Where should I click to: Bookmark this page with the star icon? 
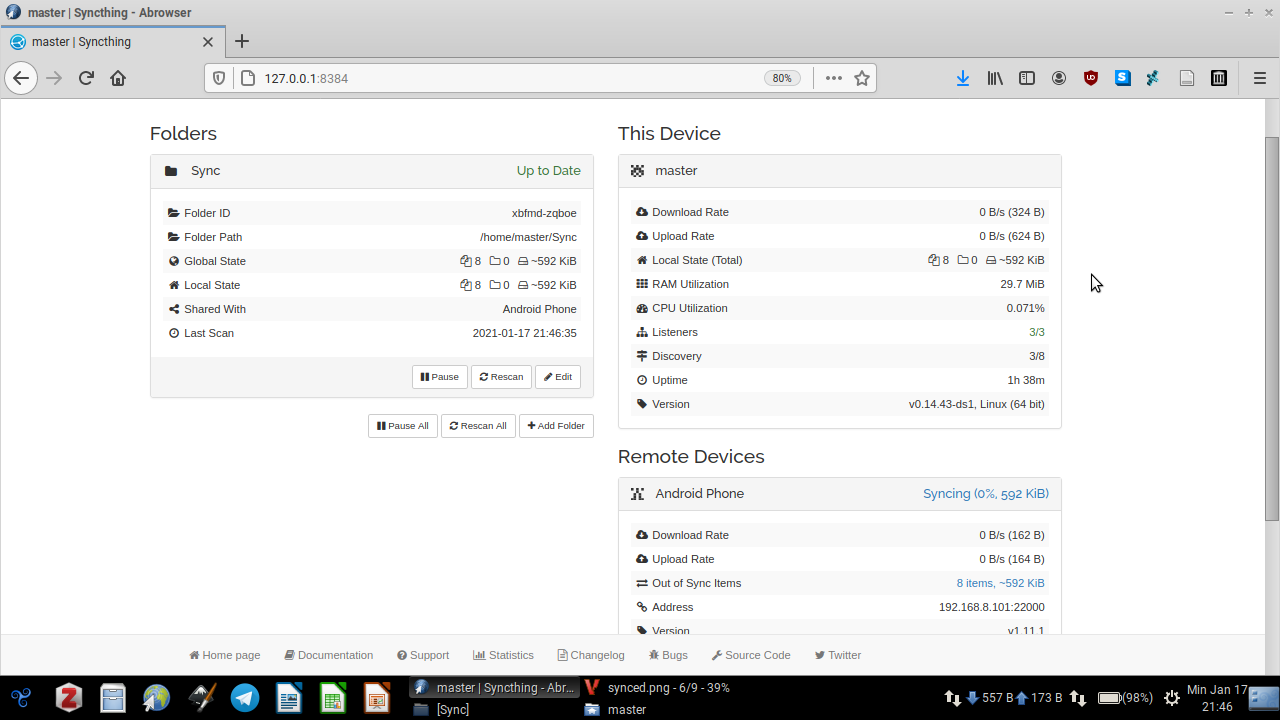tap(862, 78)
